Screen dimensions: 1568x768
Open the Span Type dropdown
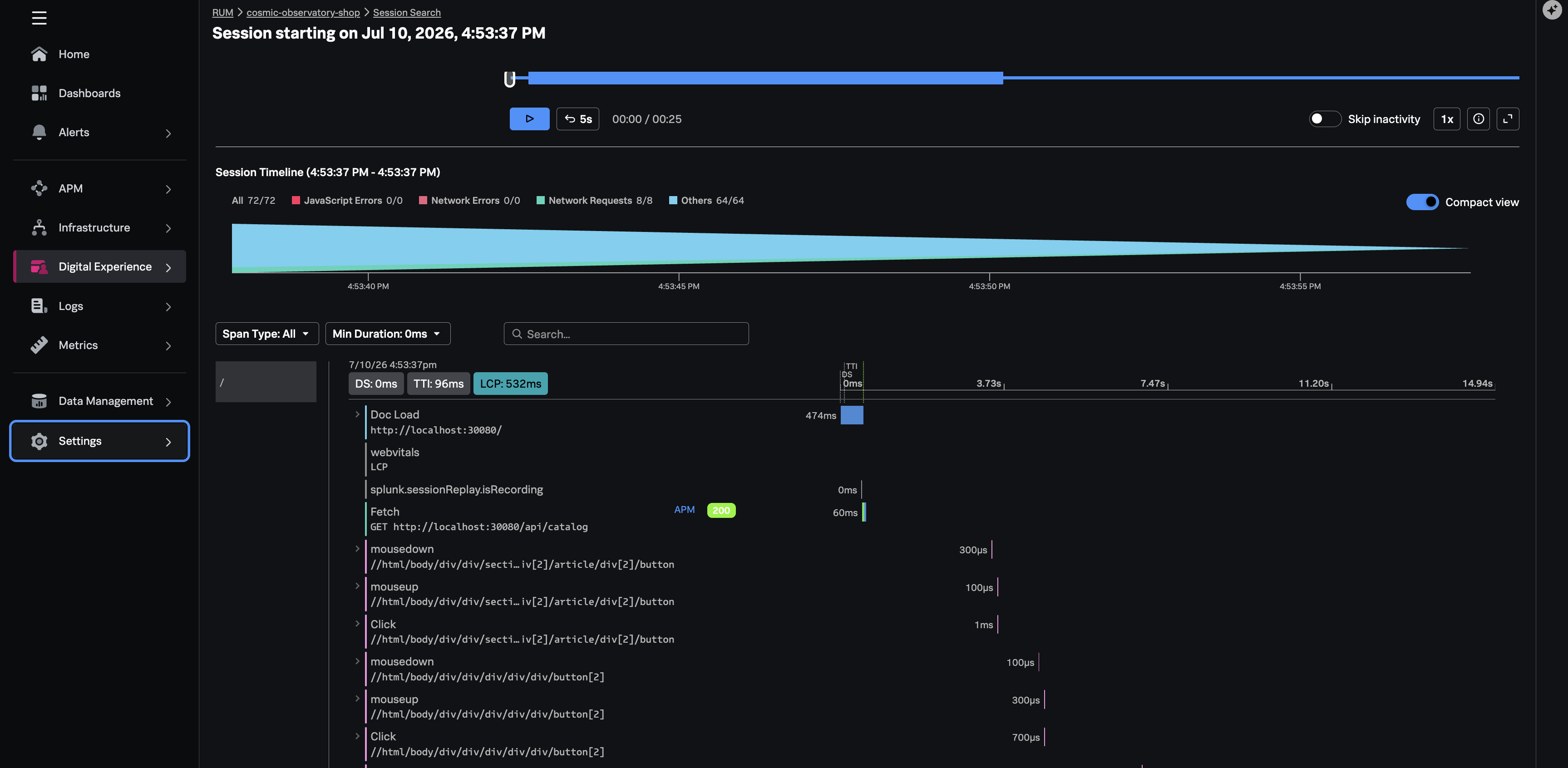coord(266,334)
